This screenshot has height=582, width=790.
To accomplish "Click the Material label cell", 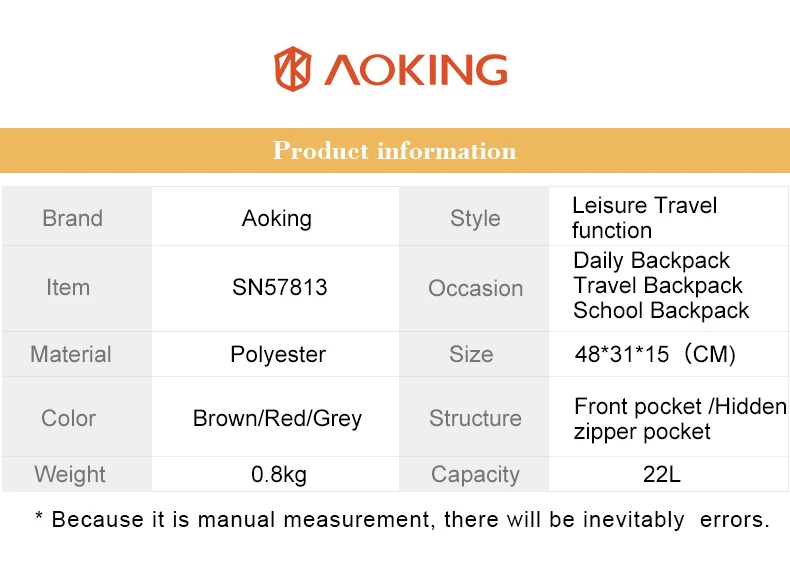I will point(77,354).
